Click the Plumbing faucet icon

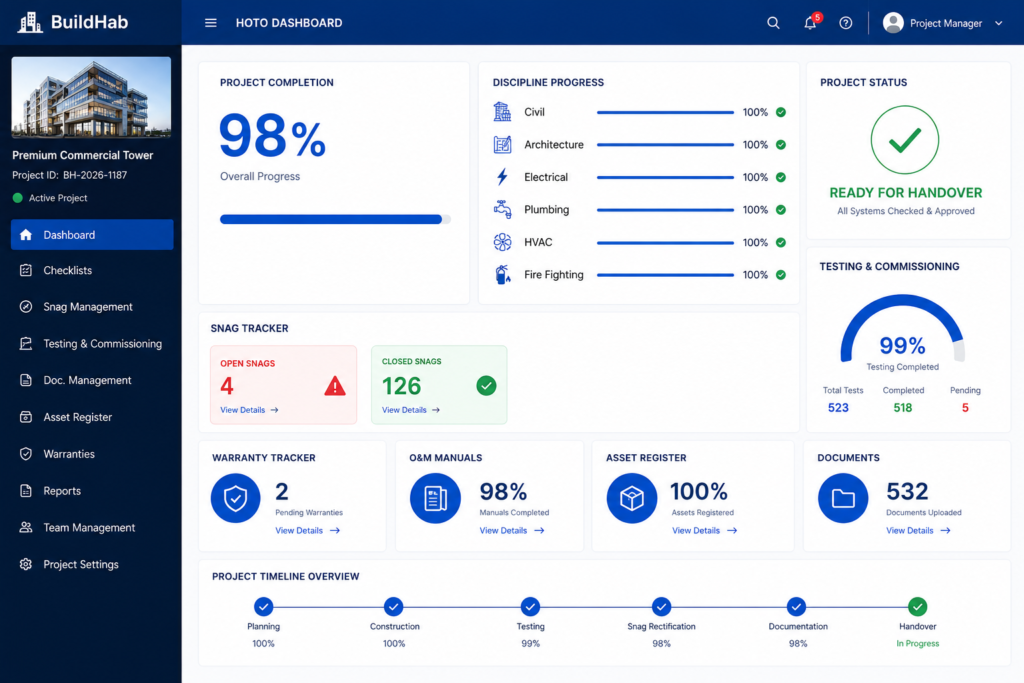502,210
